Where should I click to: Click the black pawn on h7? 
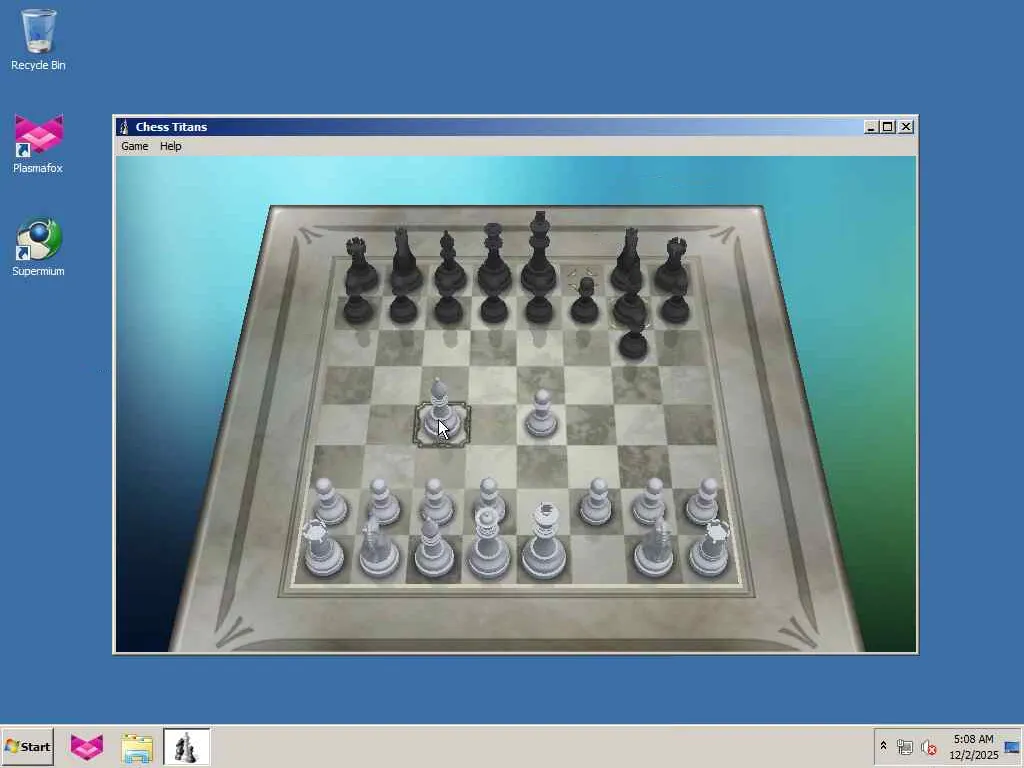click(674, 308)
